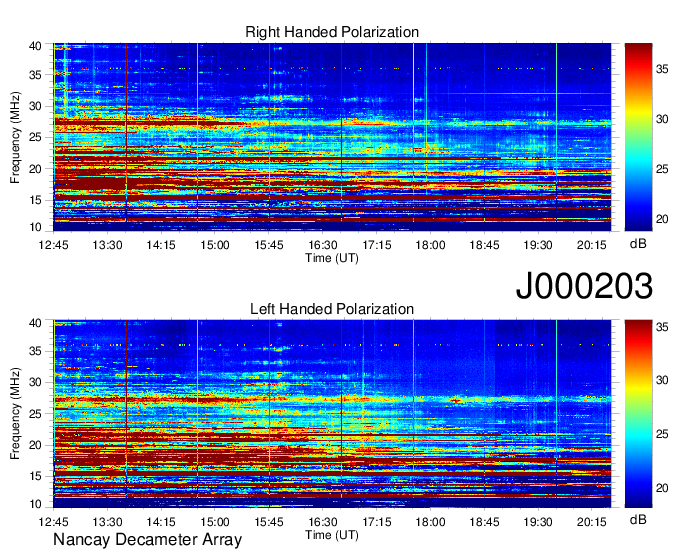Click the 10 MHz tick of Right Handed plot
Screen dimensions: 680x552
click(x=36, y=227)
